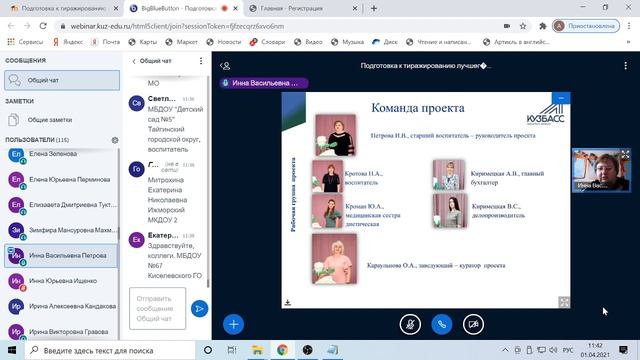Leave audio with the blue phone button
The width and height of the screenshot is (640, 360).
click(x=442, y=324)
